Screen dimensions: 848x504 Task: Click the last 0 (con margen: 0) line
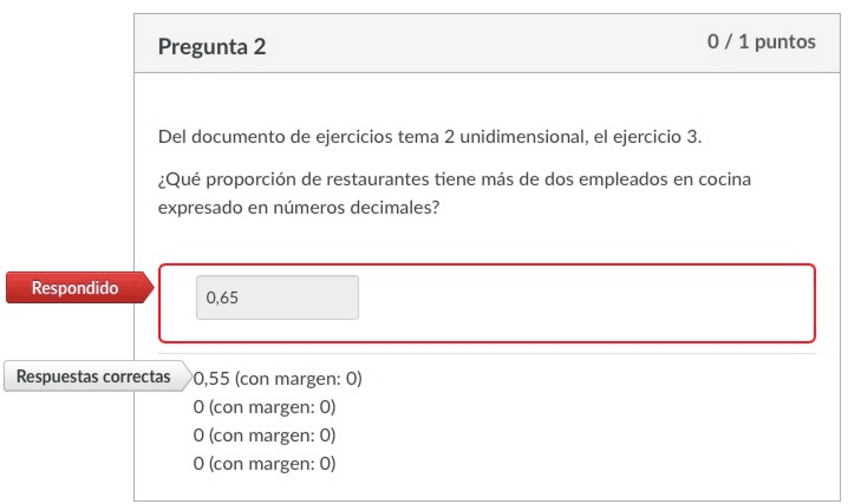pyautogui.click(x=264, y=463)
